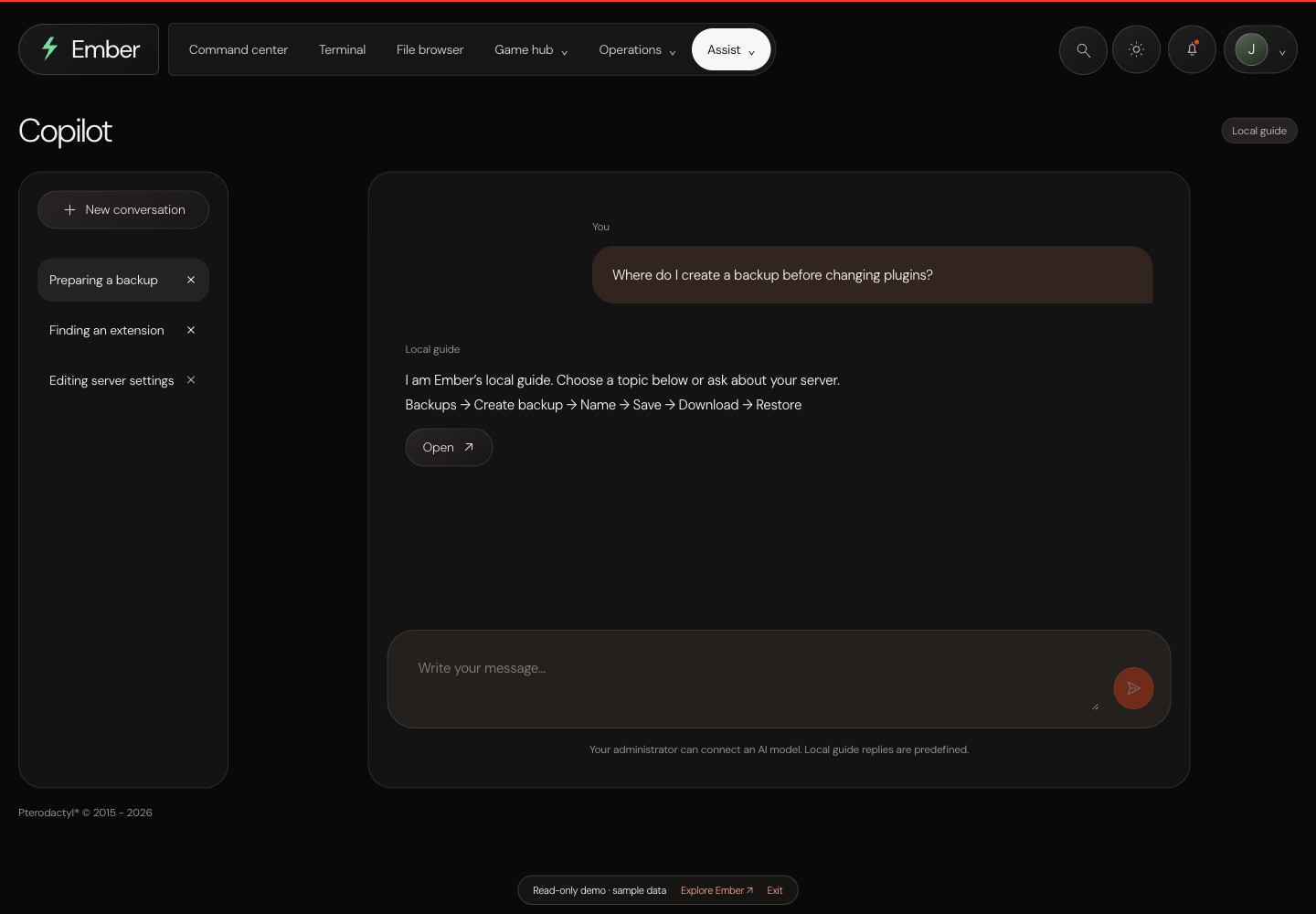
Task: Click the user message about backup before plugins
Action: [x=872, y=275]
